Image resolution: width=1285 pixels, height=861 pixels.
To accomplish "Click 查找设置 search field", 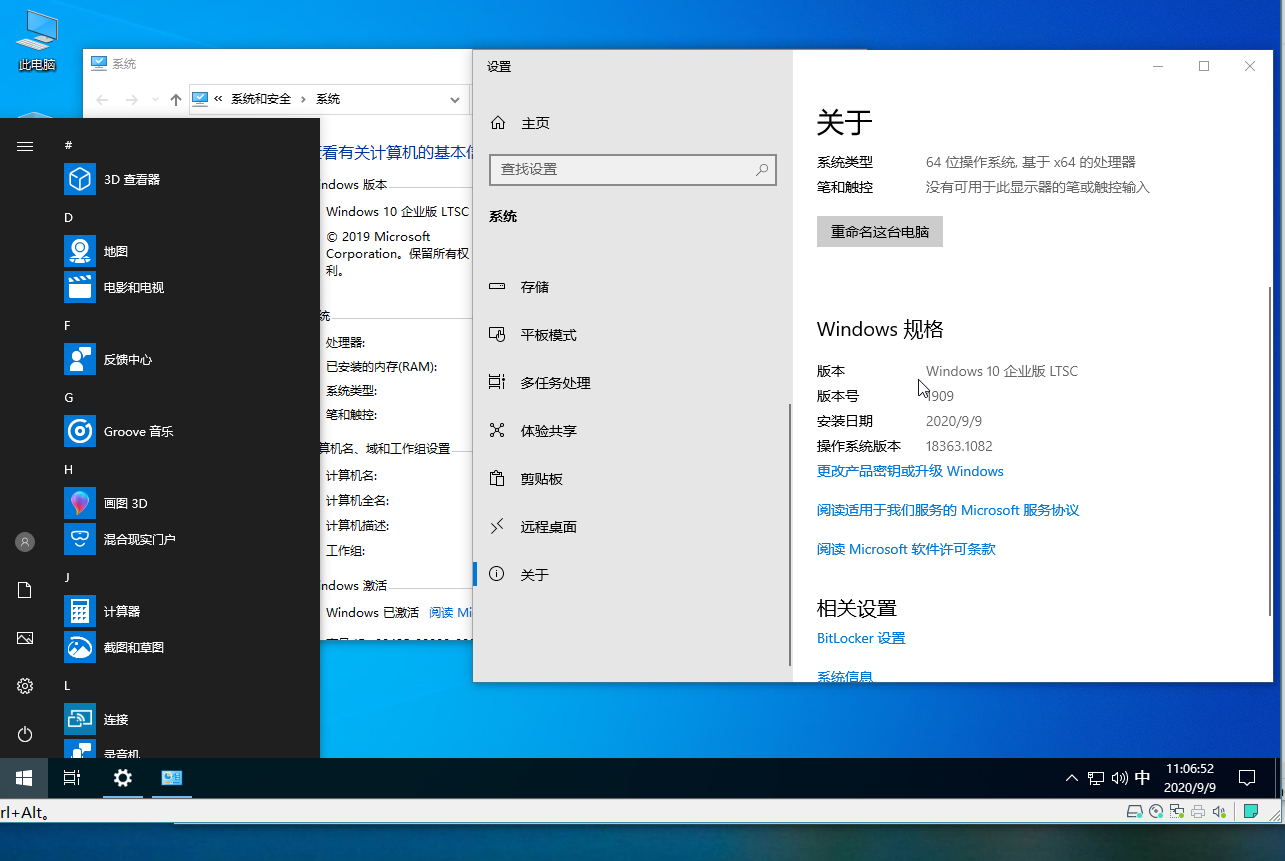I will pos(633,169).
